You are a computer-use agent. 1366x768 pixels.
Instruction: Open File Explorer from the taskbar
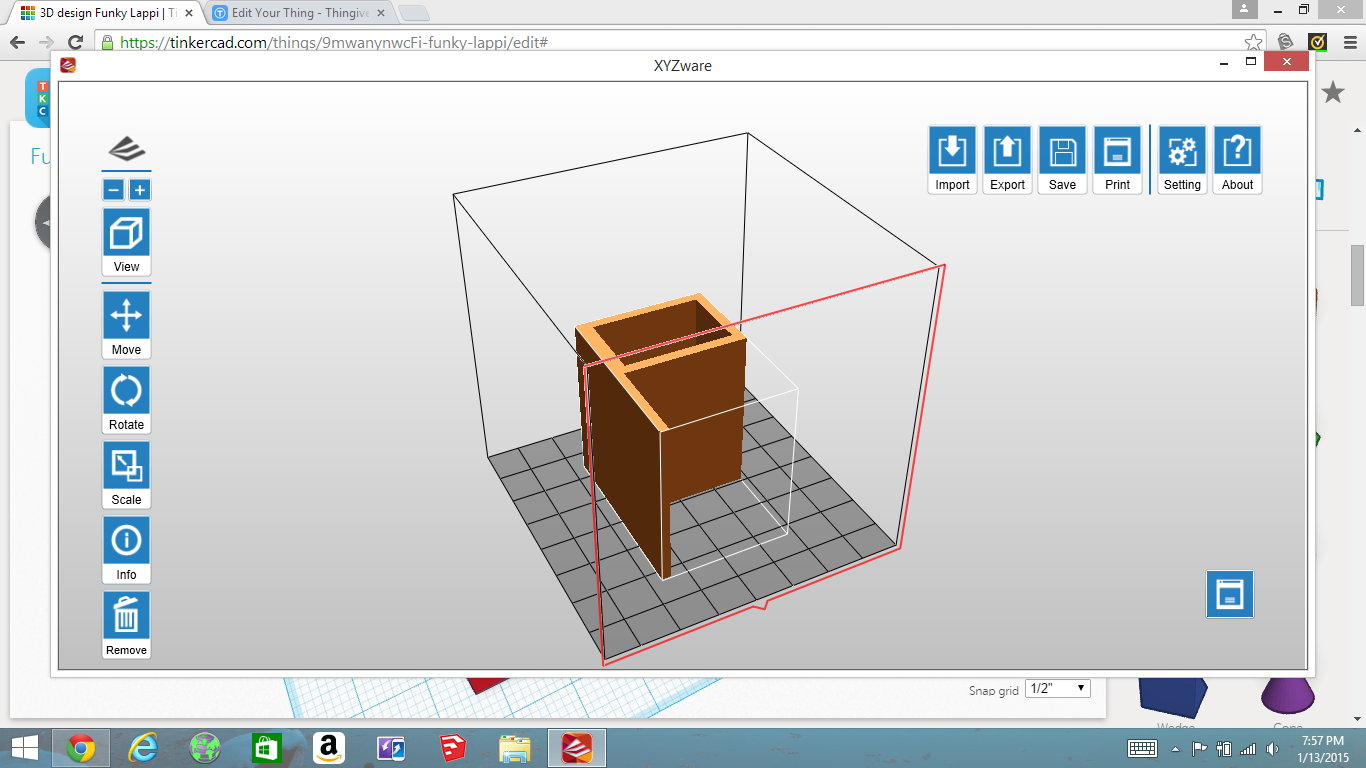point(515,748)
